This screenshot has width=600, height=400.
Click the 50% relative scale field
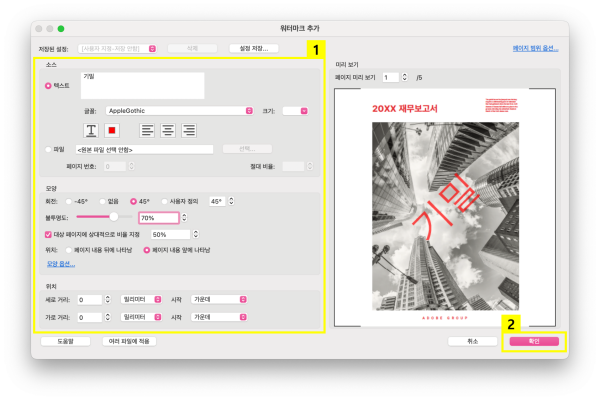(x=170, y=234)
